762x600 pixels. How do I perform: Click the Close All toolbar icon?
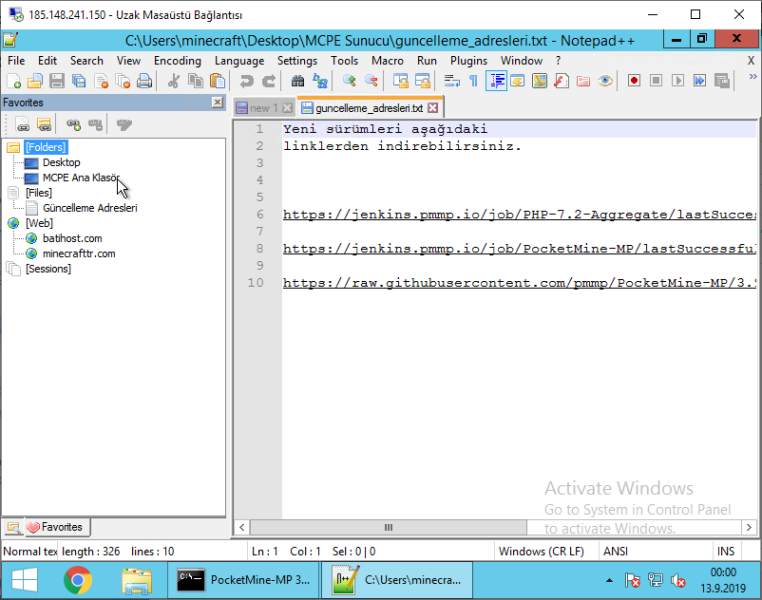coord(122,81)
